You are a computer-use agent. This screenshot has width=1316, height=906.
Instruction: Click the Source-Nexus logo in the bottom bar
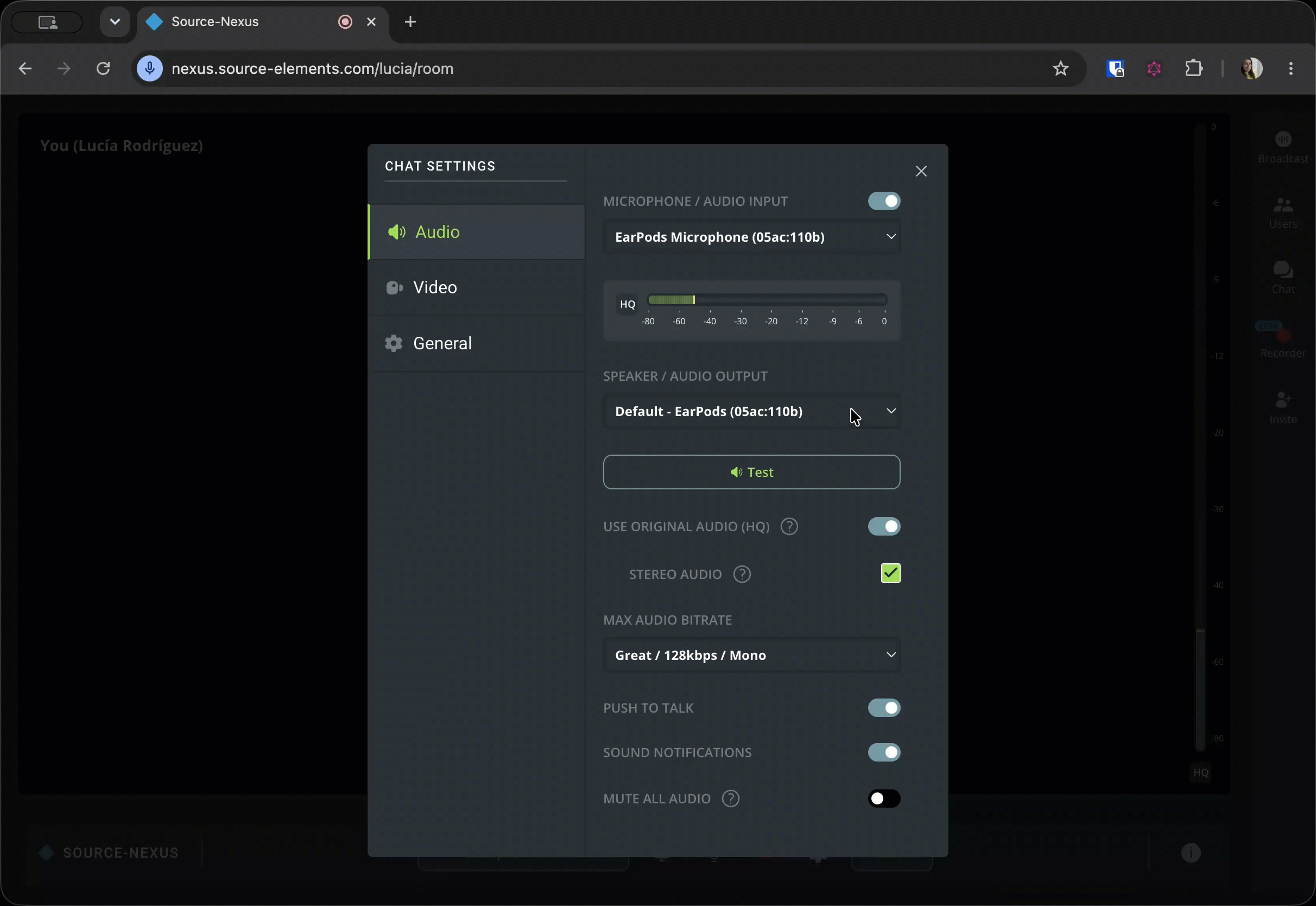(x=109, y=852)
